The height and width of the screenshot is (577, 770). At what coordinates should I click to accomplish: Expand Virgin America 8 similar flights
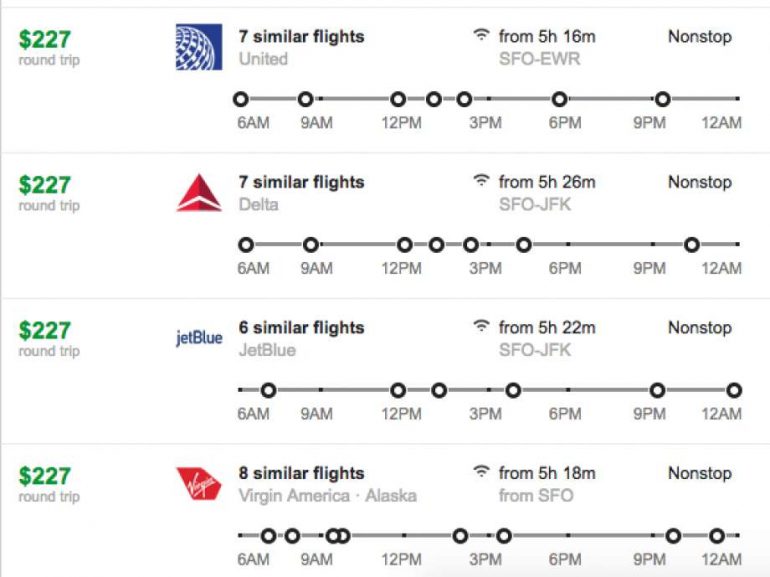coord(301,474)
